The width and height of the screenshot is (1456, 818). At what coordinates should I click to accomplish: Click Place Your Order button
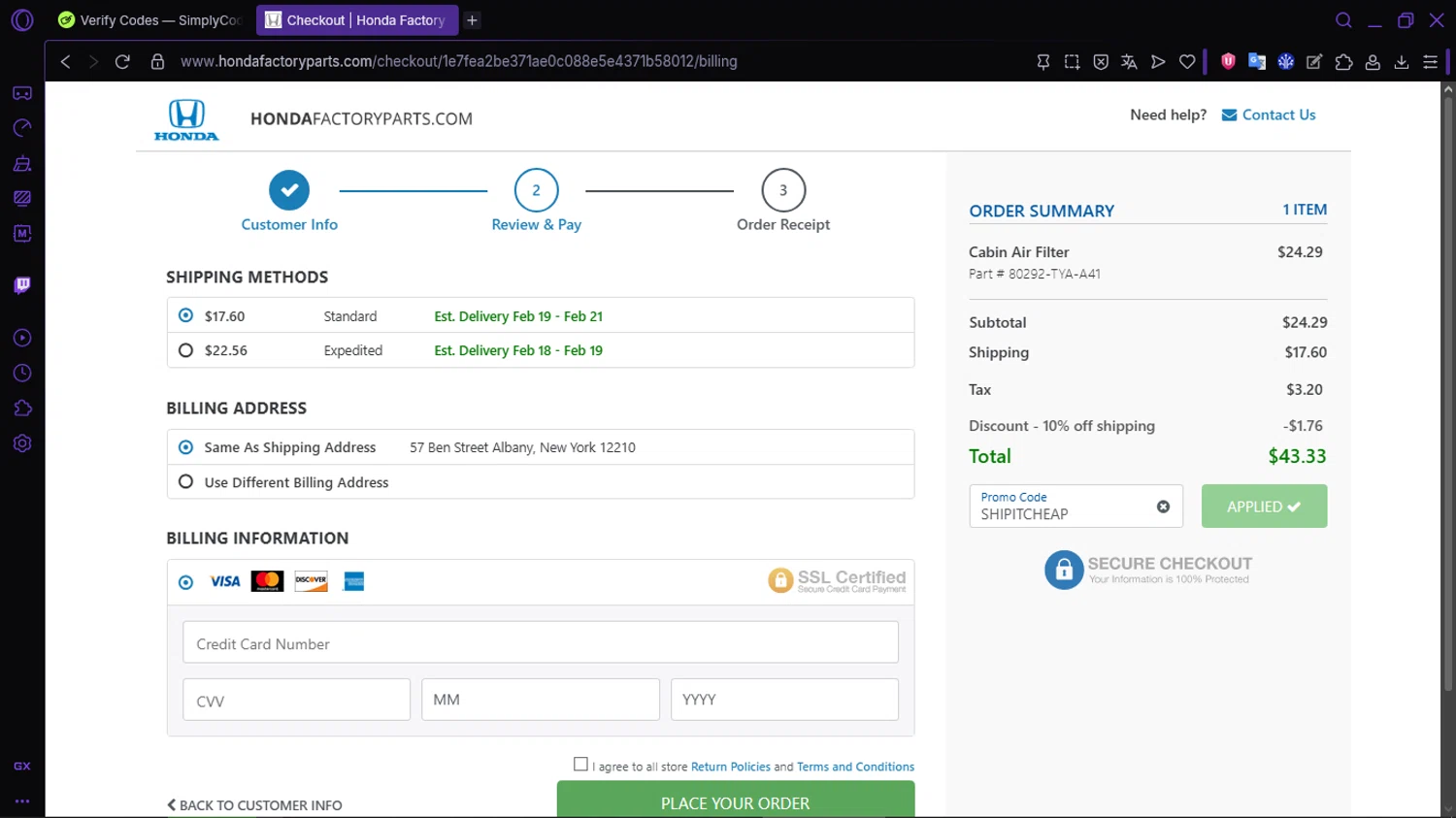[x=735, y=800]
